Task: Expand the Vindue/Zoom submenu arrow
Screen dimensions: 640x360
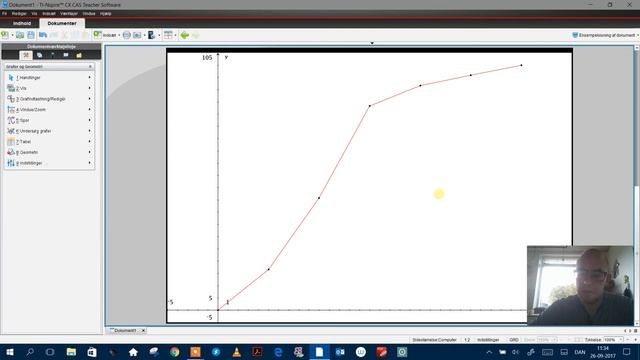Action: click(90, 109)
